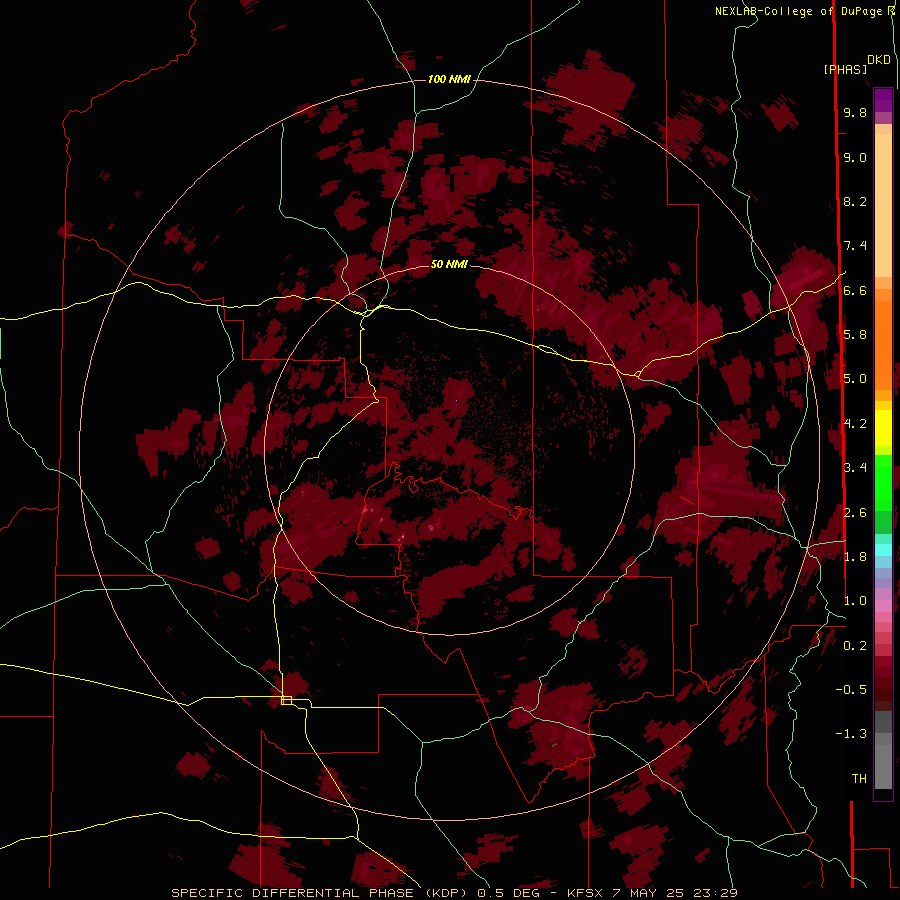Click the 3.4 value on the color scale
This screenshot has width=900, height=900.
(x=855, y=468)
